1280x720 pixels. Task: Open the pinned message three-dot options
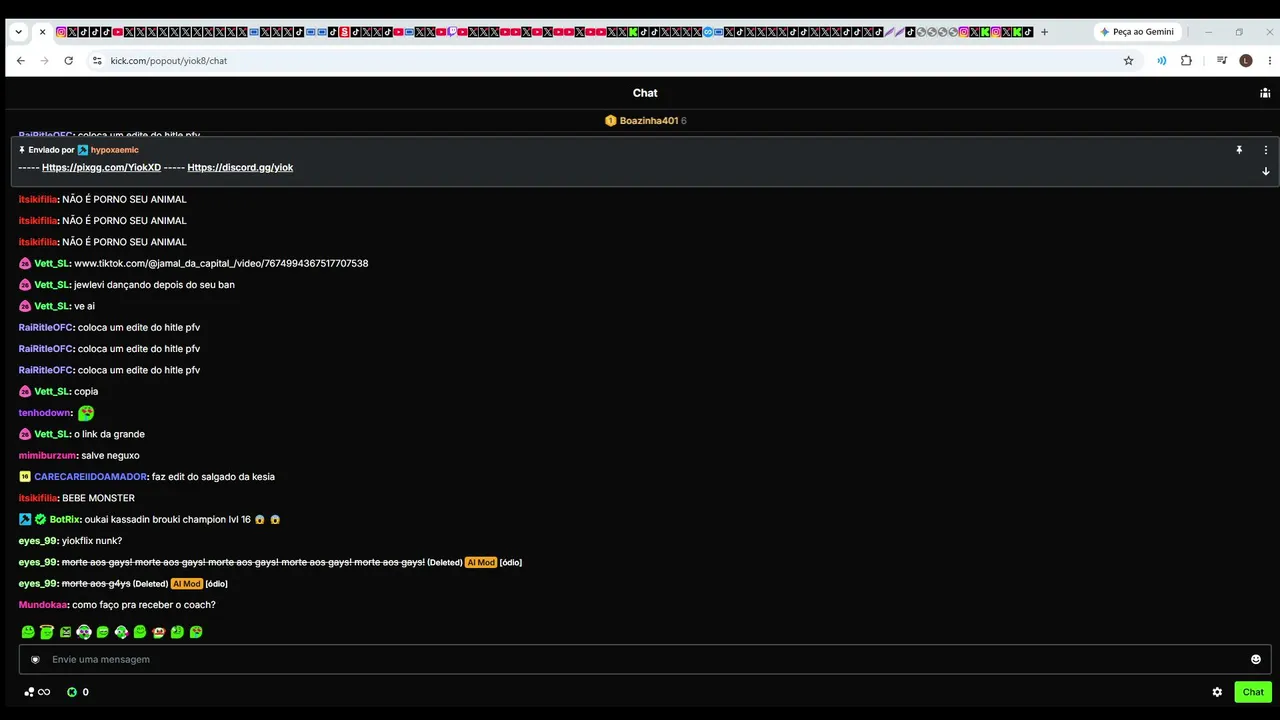pyautogui.click(x=1265, y=150)
